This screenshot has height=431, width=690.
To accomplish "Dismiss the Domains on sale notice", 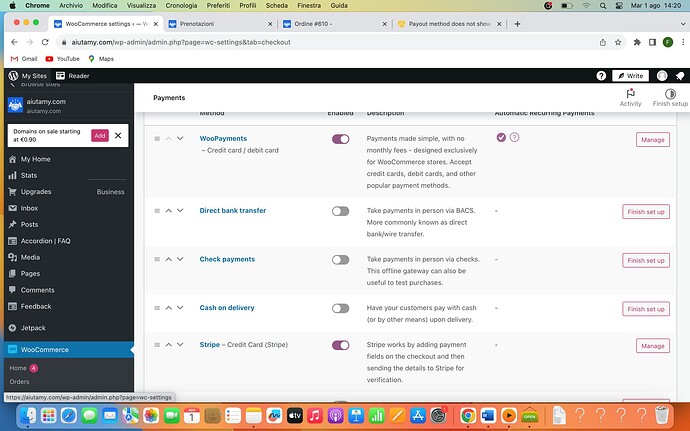I will click(x=118, y=136).
